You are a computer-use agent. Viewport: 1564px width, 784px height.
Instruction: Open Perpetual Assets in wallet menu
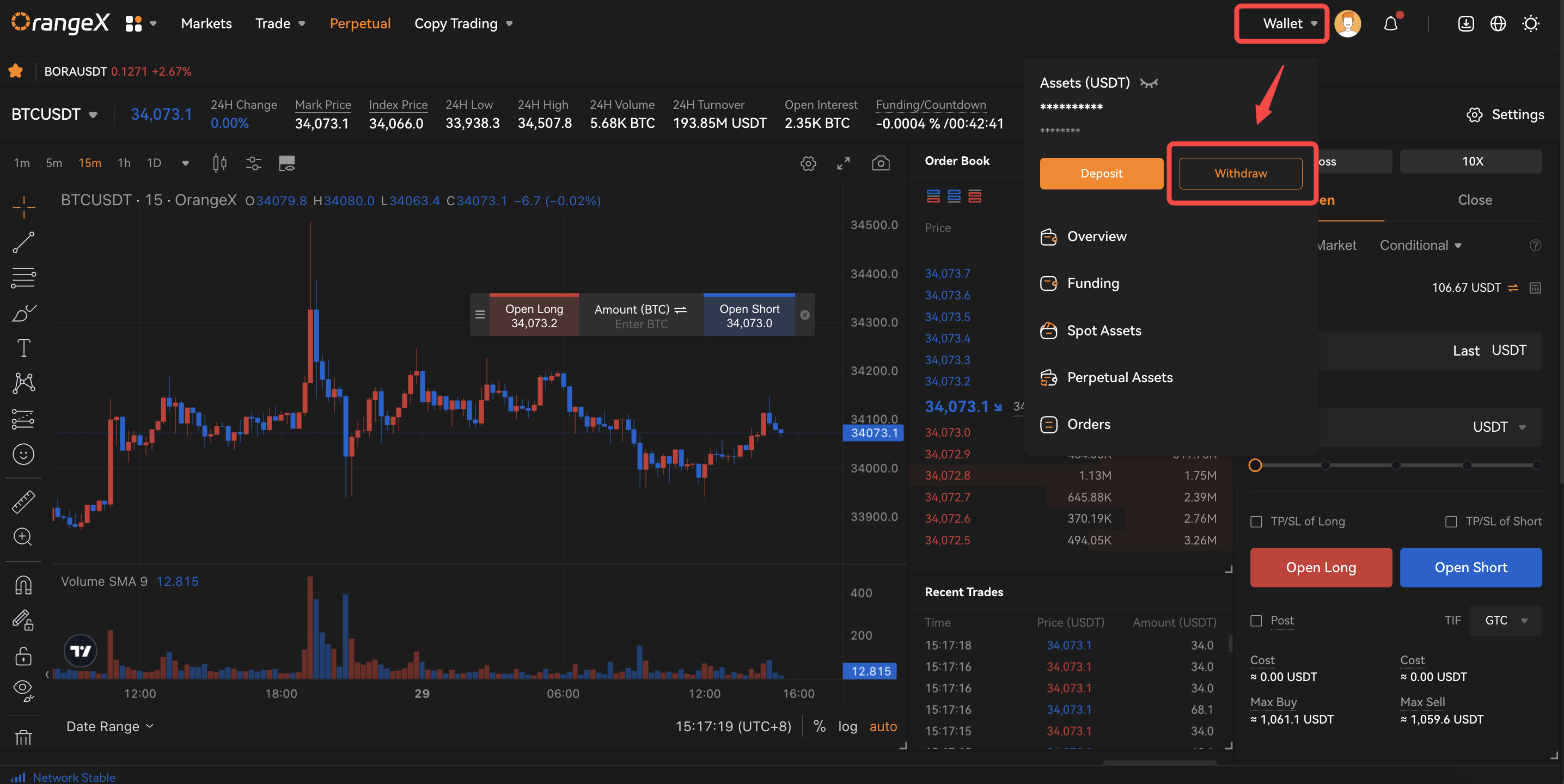1119,377
